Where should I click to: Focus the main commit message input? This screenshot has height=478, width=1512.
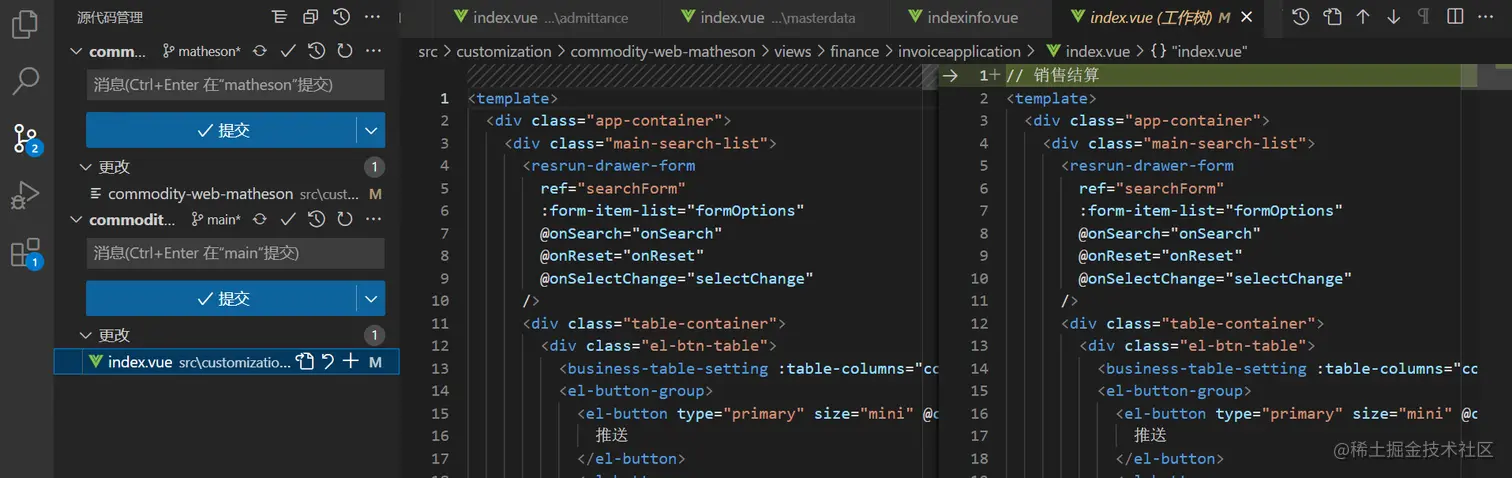coord(235,253)
